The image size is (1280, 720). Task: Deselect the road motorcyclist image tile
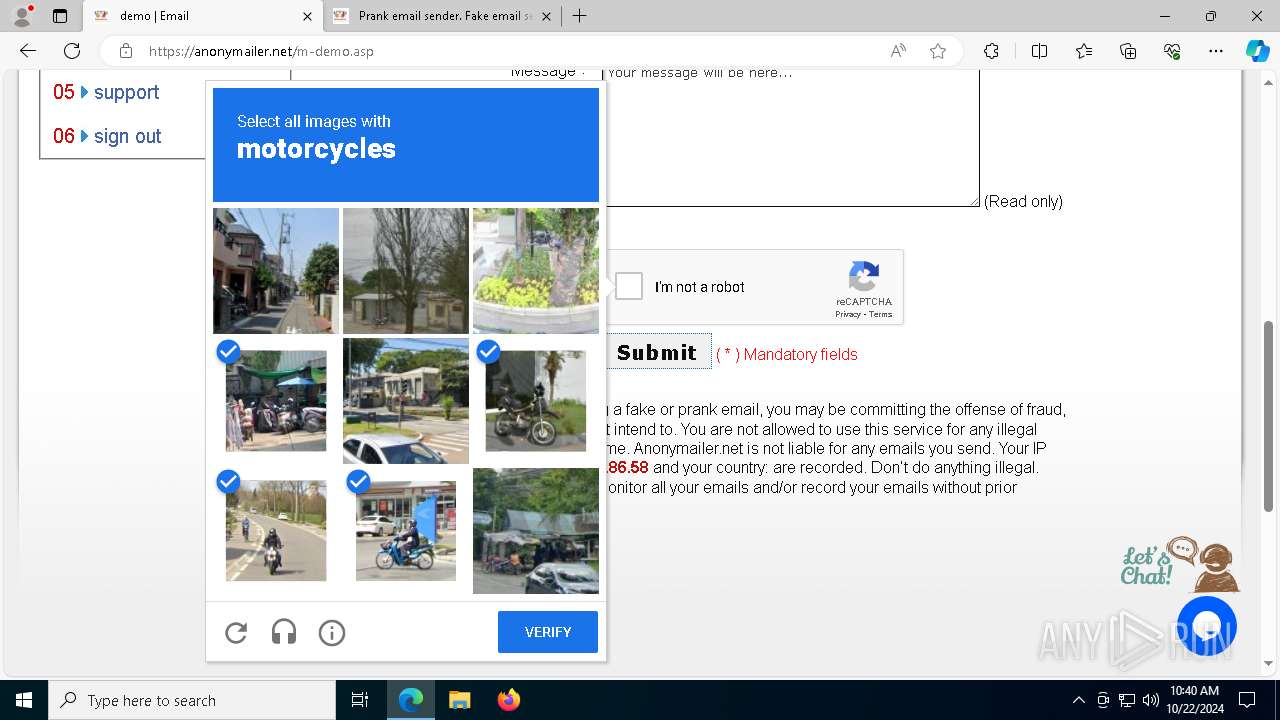[276, 531]
